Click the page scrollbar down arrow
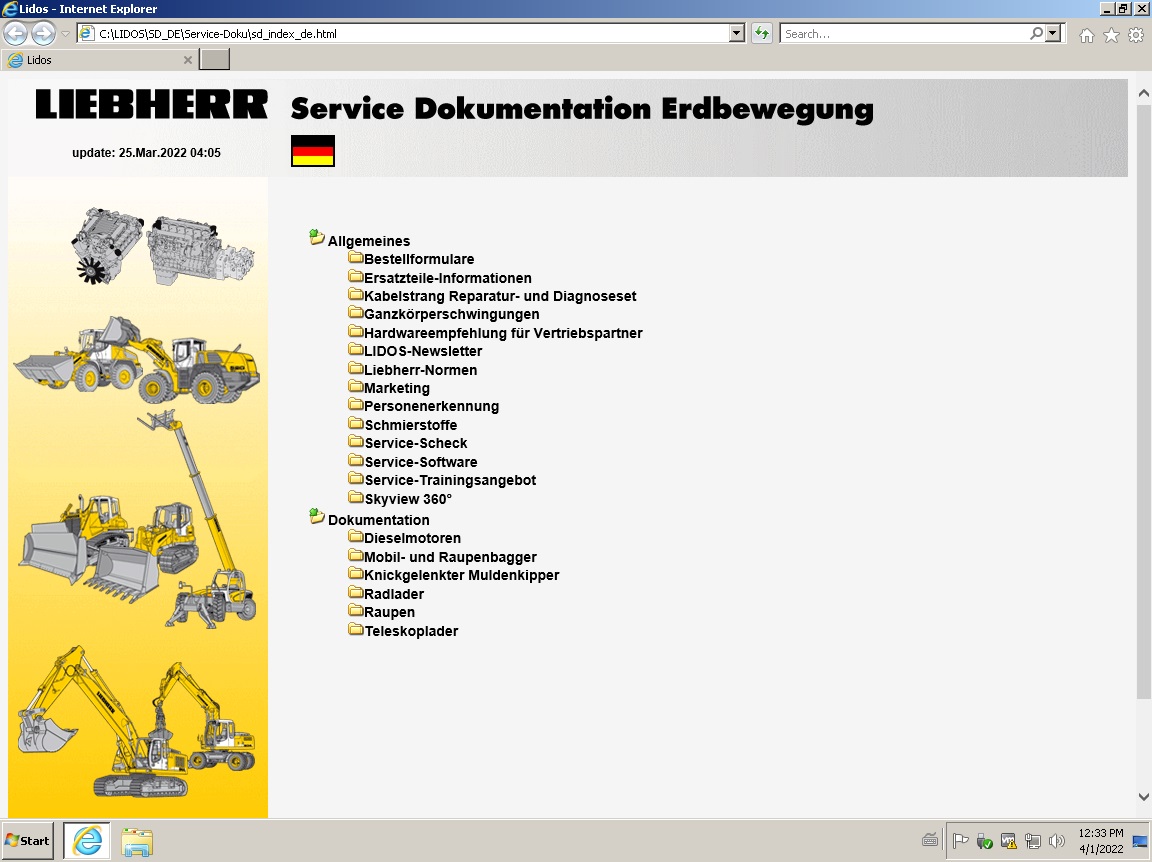The image size is (1152, 862). coord(1143,797)
